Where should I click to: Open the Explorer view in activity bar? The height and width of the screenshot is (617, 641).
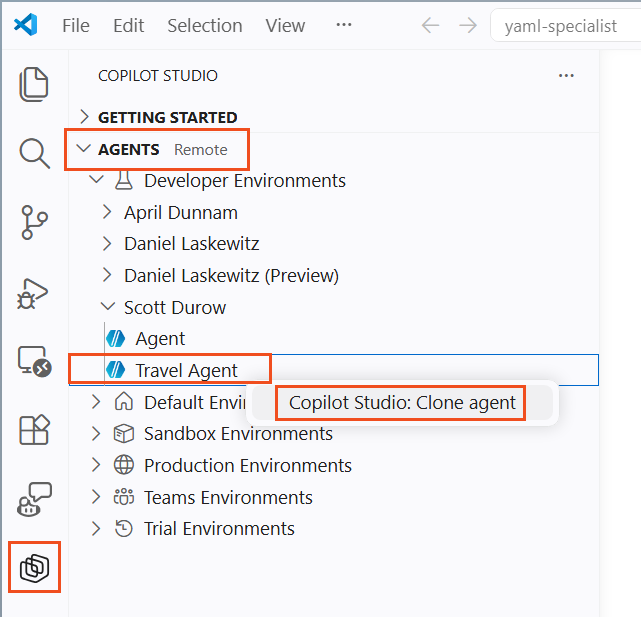click(x=34, y=84)
